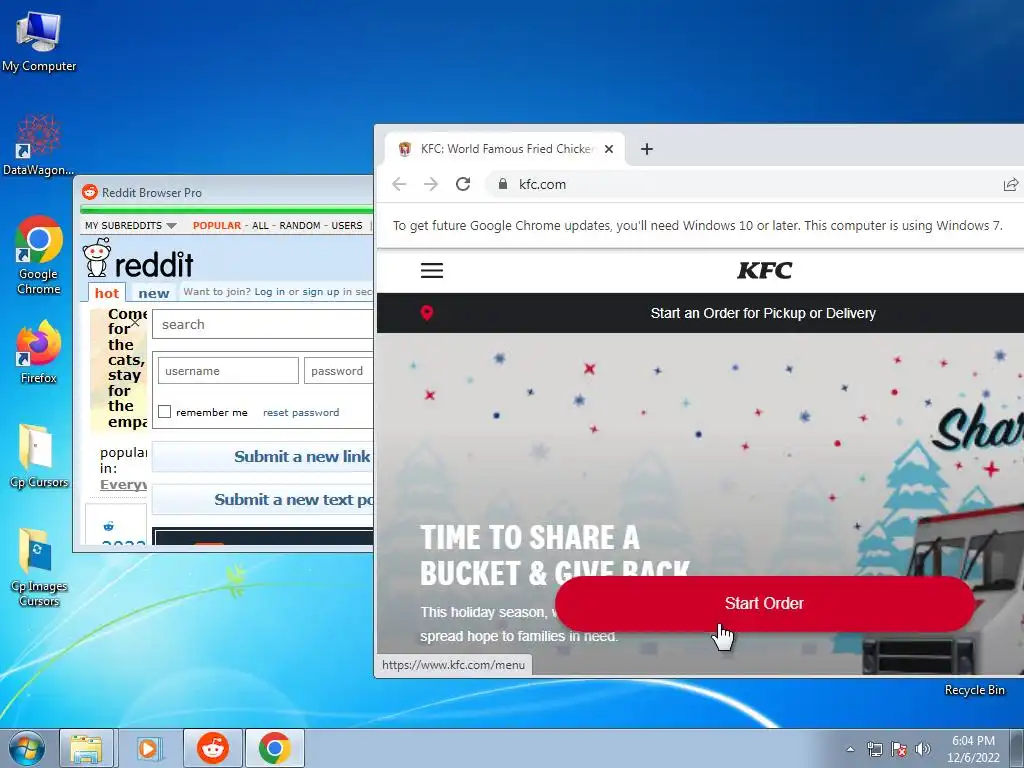View site security lock info
Screen dimensions: 1024x768
pyautogui.click(x=502, y=184)
